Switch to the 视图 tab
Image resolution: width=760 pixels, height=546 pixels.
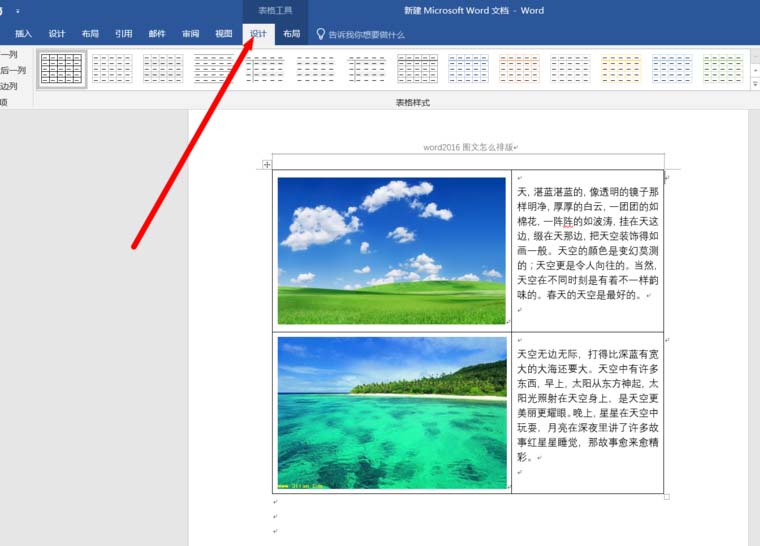coord(223,34)
